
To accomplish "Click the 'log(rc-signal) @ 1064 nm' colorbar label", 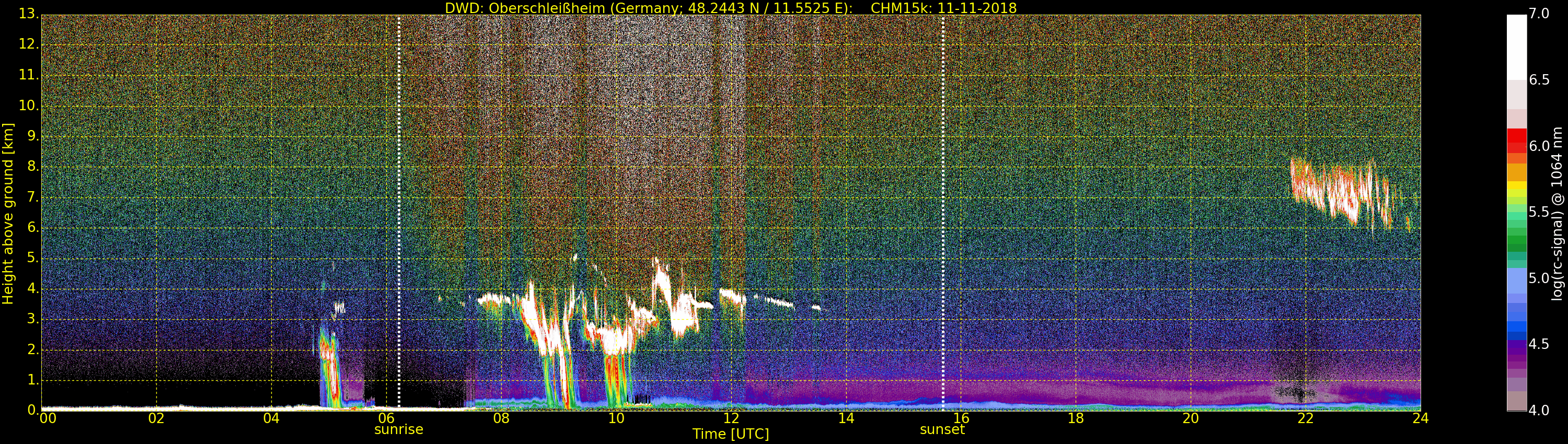I will 1558,213.
